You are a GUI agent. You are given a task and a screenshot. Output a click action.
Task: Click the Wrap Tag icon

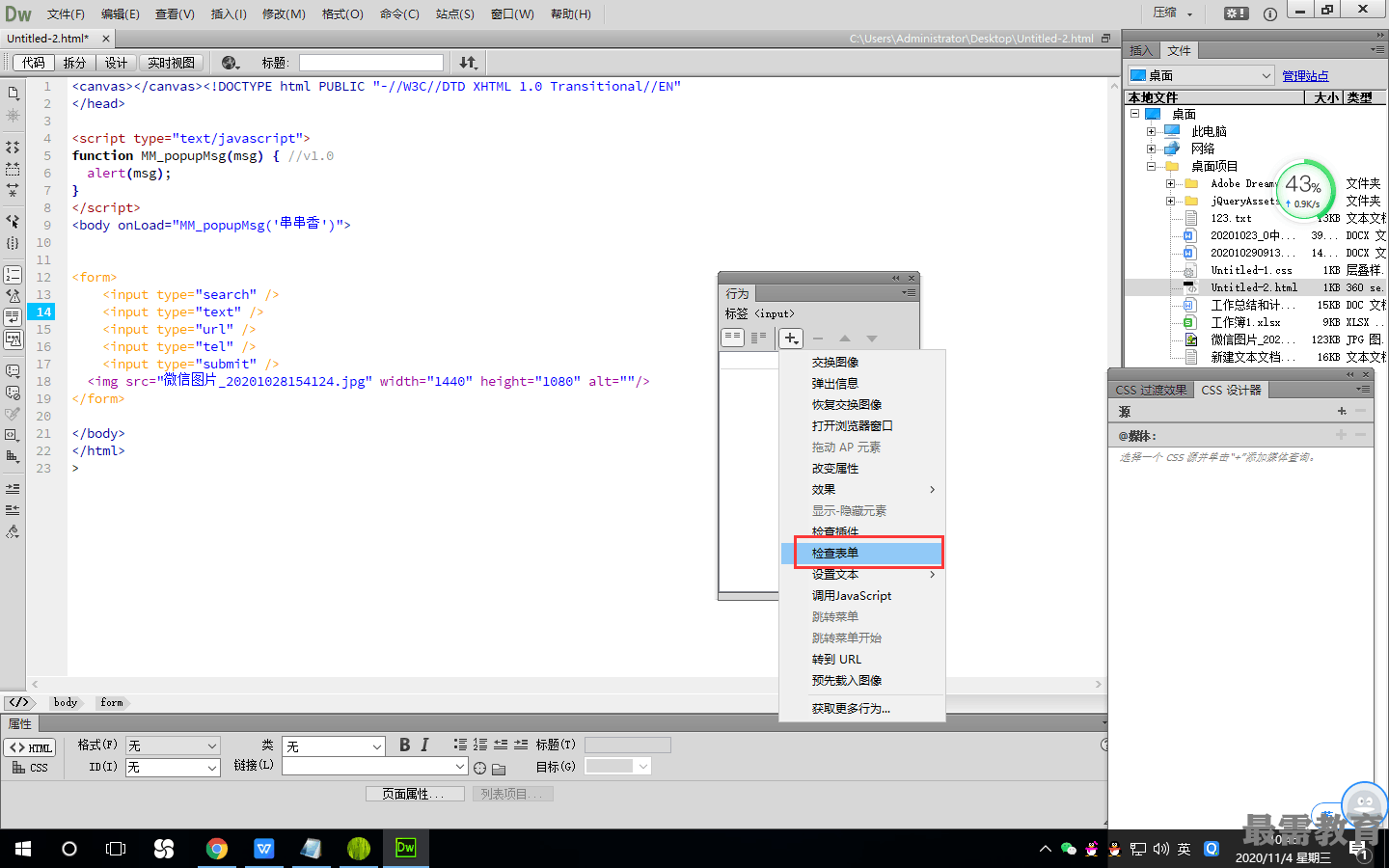pos(14,414)
